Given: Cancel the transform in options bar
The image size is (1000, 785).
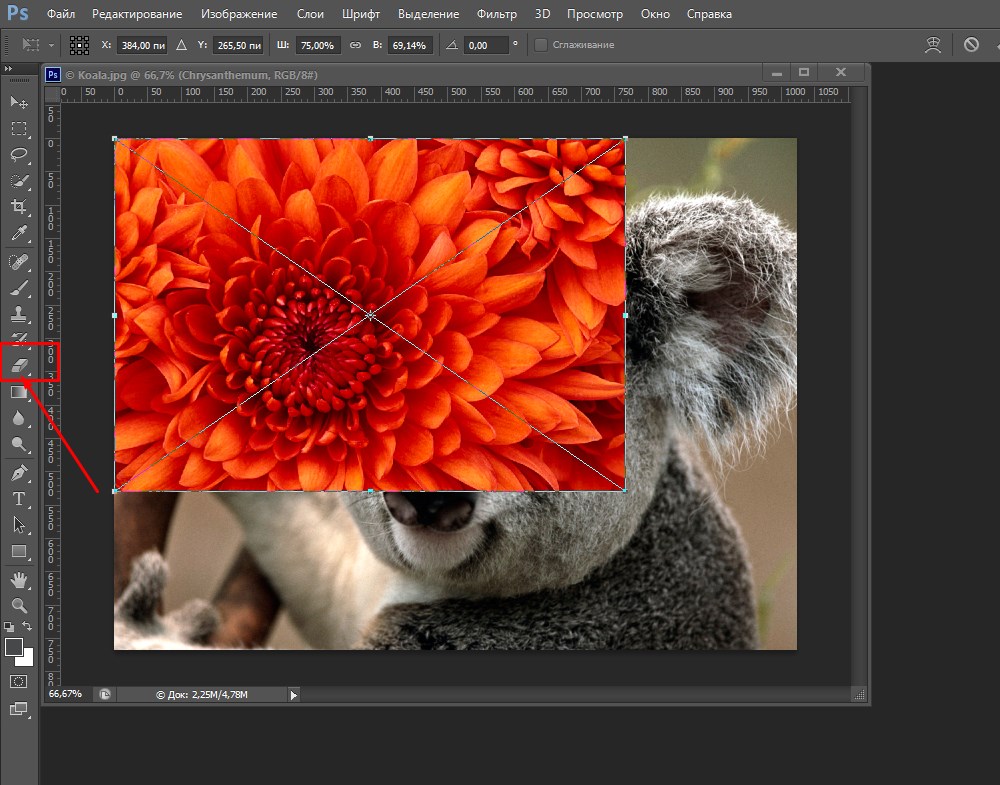Looking at the screenshot, I should pos(971,45).
